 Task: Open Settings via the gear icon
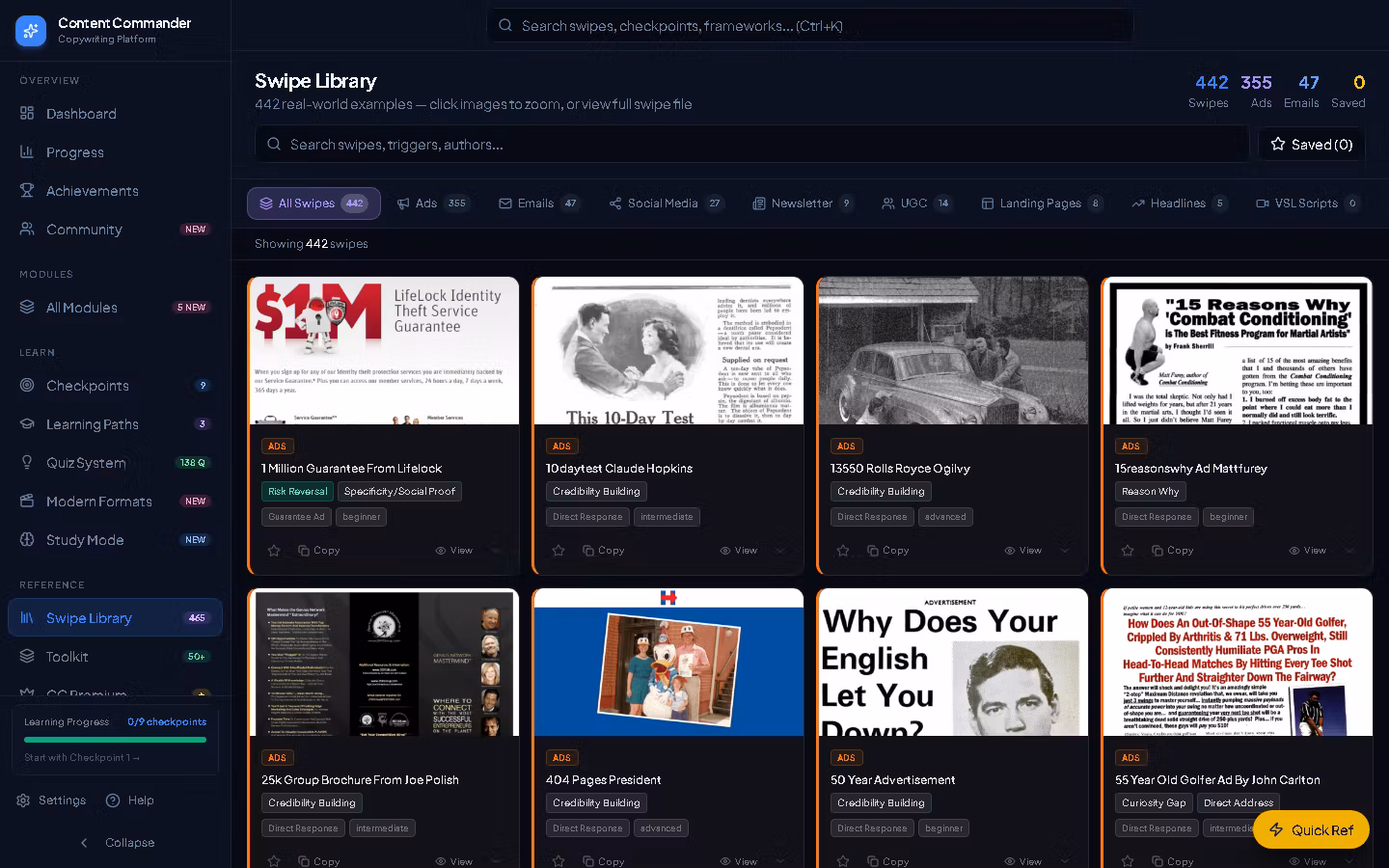pos(52,800)
